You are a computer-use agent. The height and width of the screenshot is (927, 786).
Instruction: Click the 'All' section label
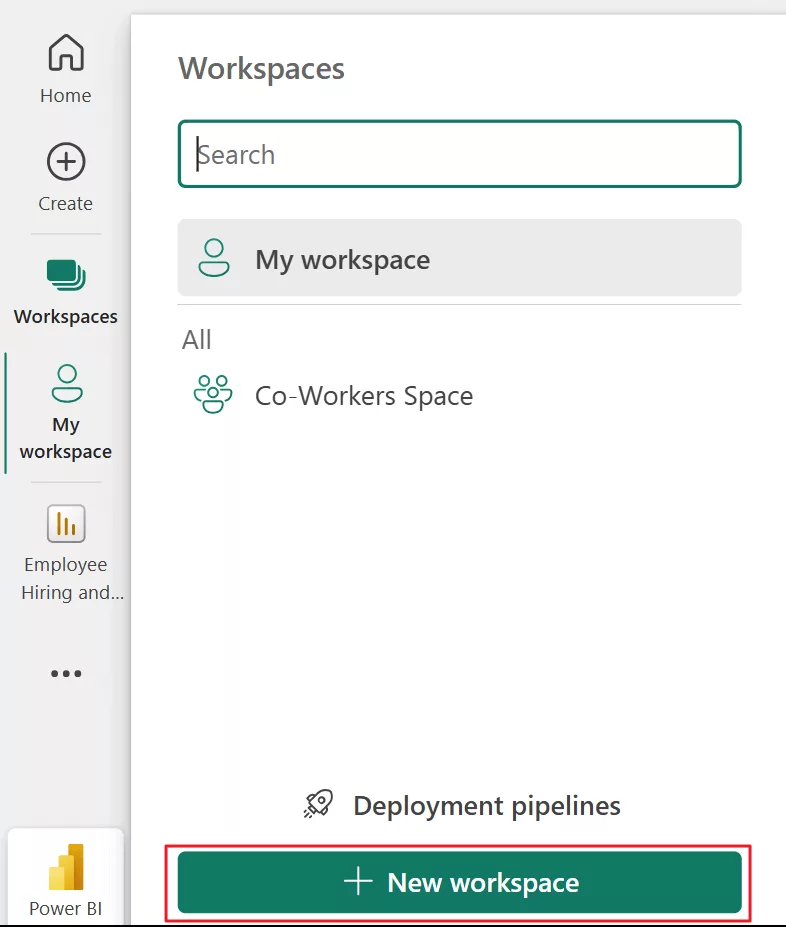pos(196,340)
